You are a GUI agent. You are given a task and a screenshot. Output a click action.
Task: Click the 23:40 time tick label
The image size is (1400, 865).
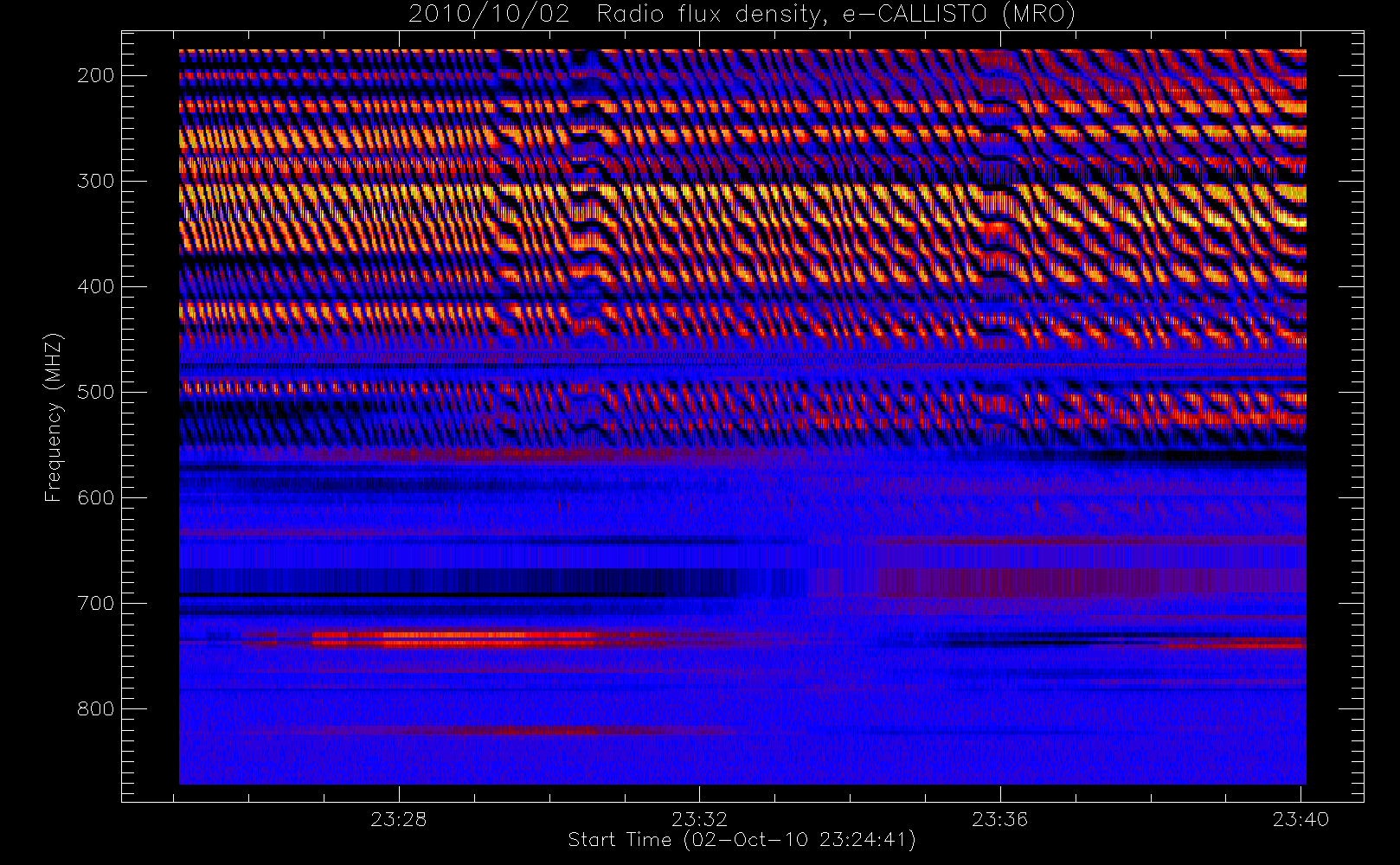pyautogui.click(x=1300, y=819)
